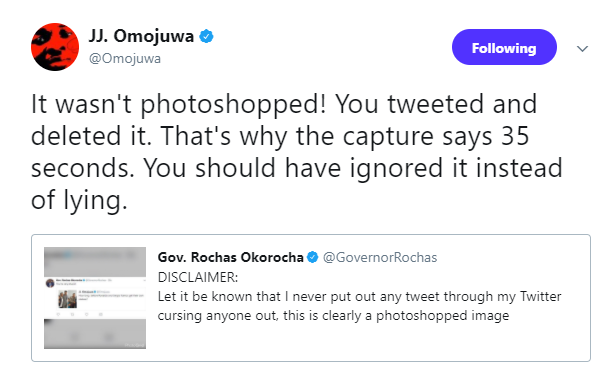Toggle the purple Following button
608x373 pixels.
(x=504, y=47)
